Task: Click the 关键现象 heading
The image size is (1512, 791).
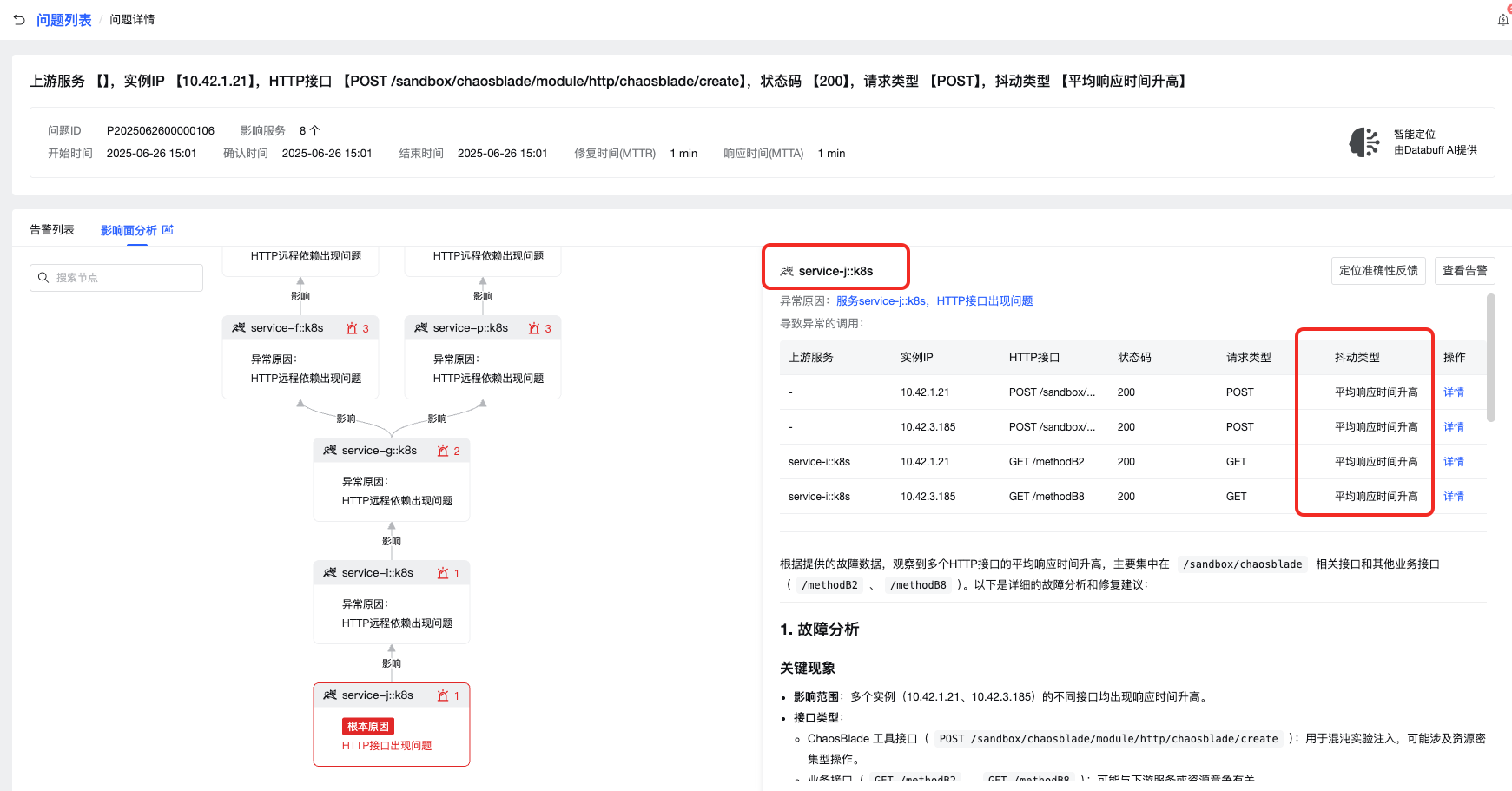Action: pyautogui.click(x=808, y=669)
